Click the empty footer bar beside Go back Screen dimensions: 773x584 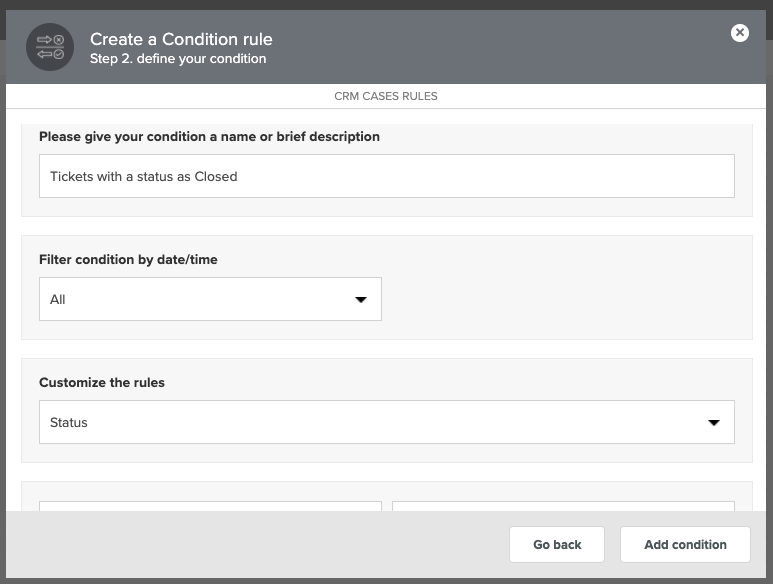(256, 545)
